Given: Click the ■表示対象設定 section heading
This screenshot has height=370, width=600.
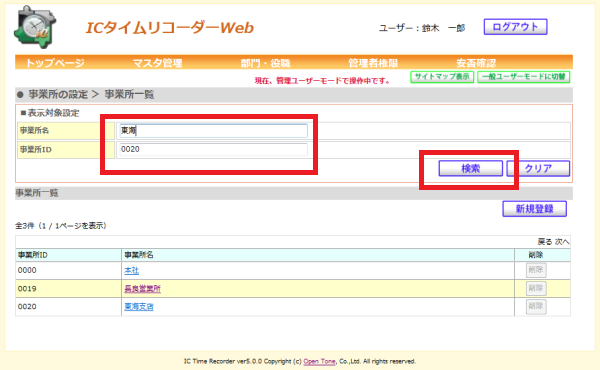Looking at the screenshot, I should 50,113.
